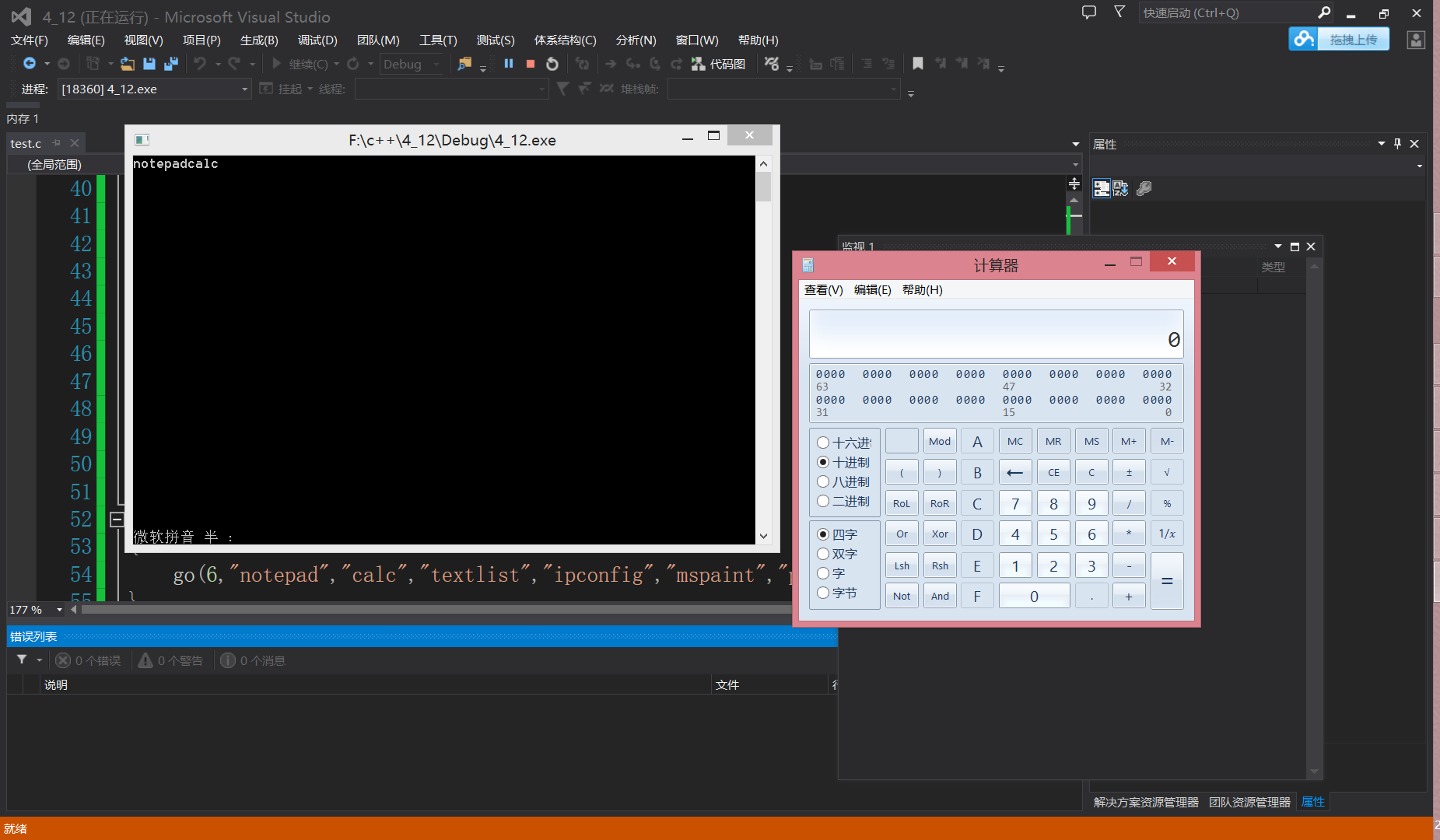The width and height of the screenshot is (1440, 840).
Task: Click the Open File folder icon
Action: tap(128, 64)
